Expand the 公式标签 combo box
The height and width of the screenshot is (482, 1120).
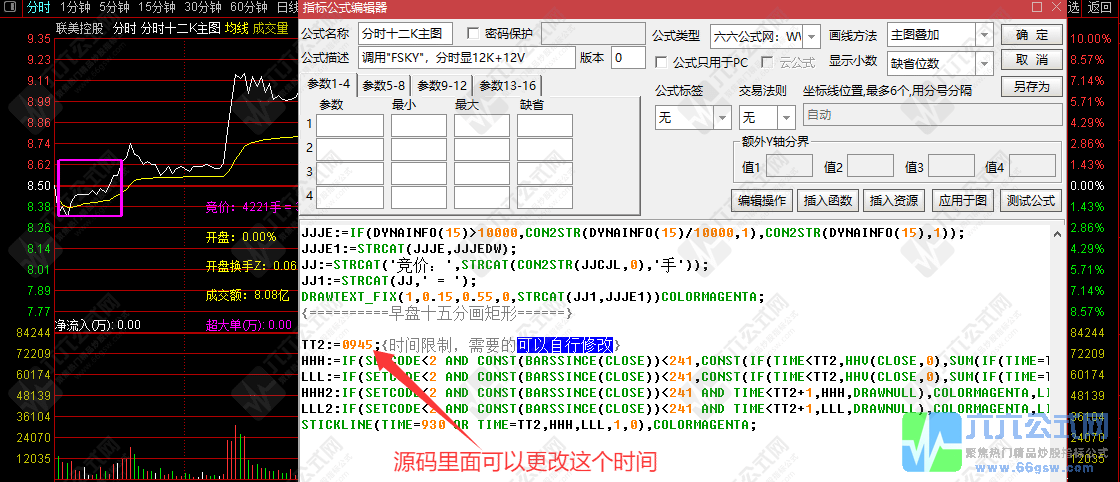click(x=723, y=117)
